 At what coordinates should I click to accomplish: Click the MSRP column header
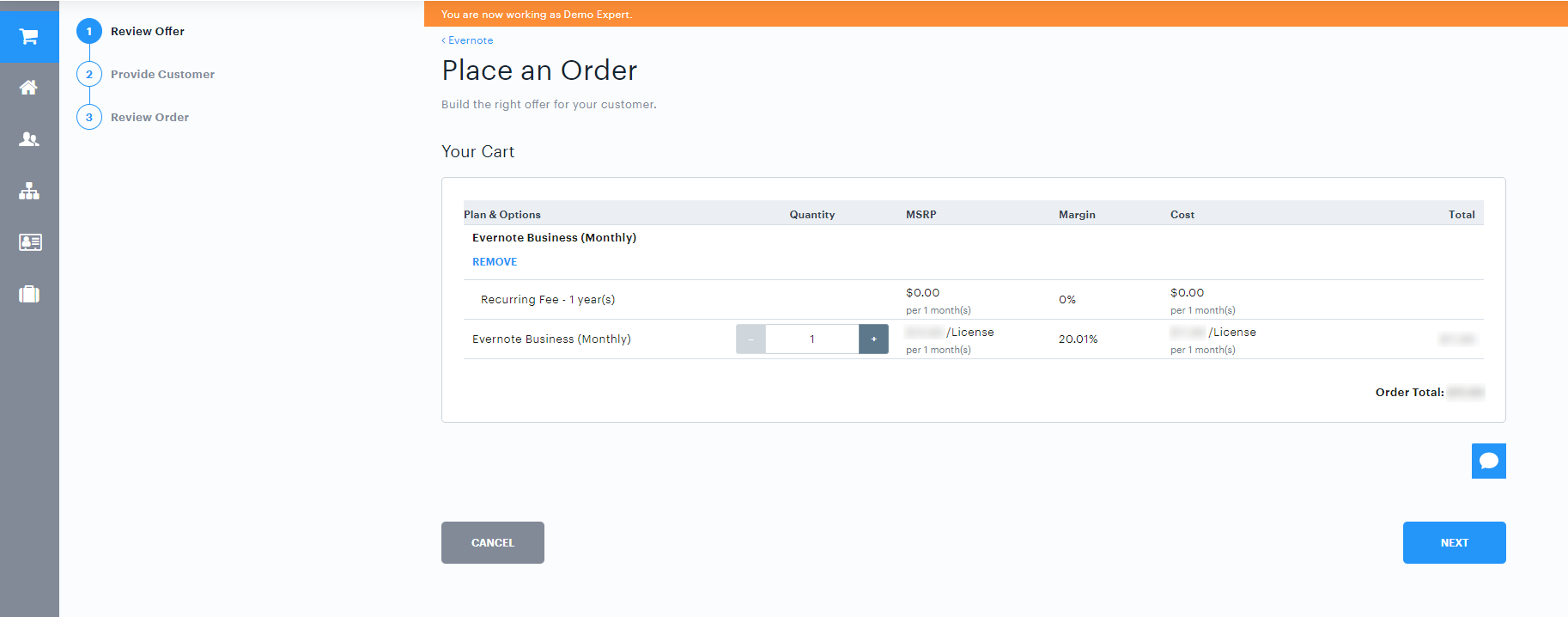[921, 215]
